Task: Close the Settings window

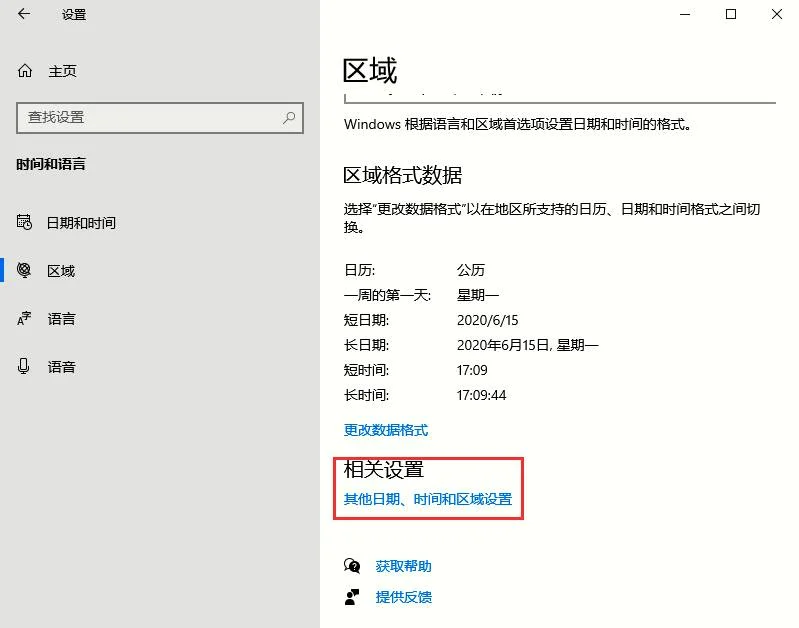Action: 777,14
